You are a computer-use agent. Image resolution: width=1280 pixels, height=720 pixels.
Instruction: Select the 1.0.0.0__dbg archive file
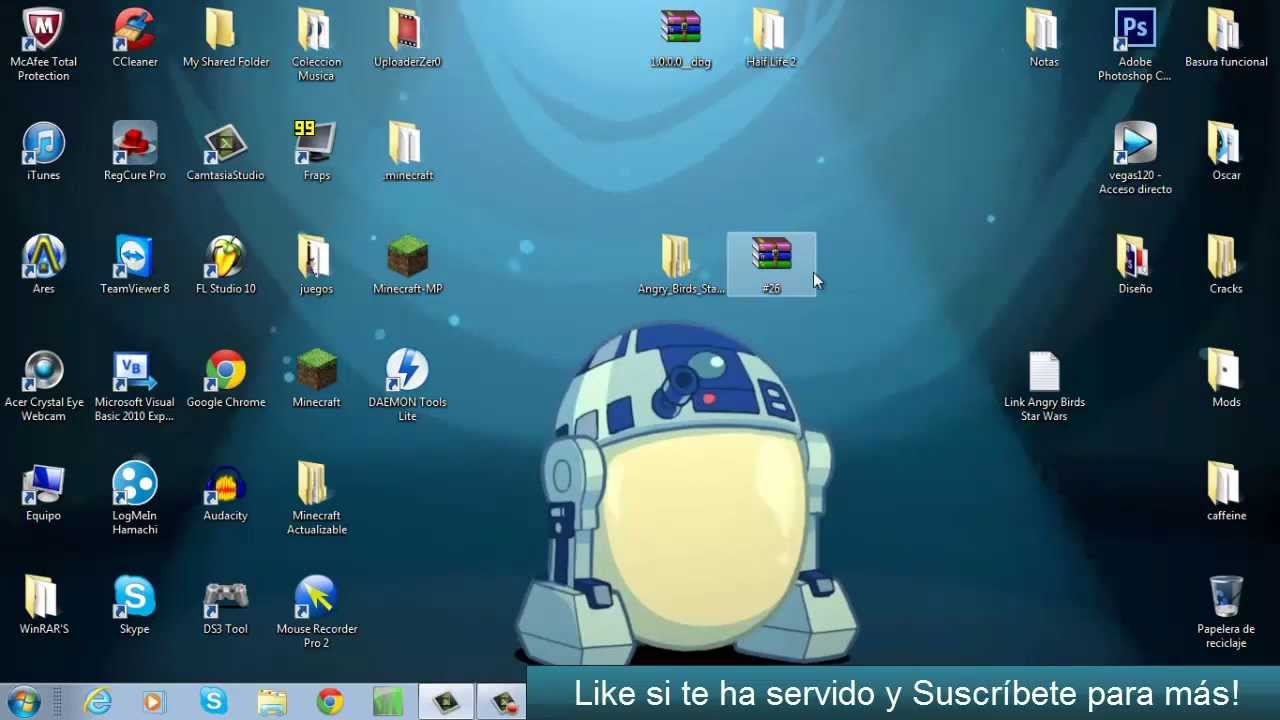[680, 38]
